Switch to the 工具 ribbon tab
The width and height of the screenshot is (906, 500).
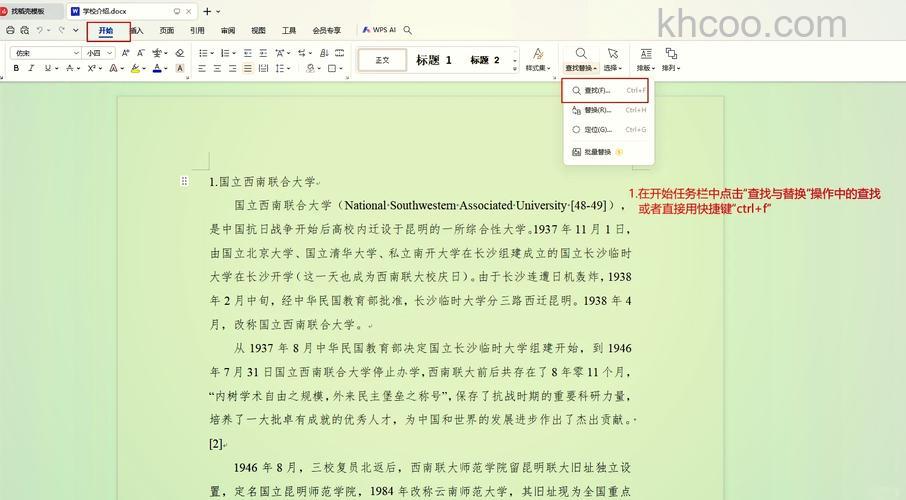click(289, 31)
